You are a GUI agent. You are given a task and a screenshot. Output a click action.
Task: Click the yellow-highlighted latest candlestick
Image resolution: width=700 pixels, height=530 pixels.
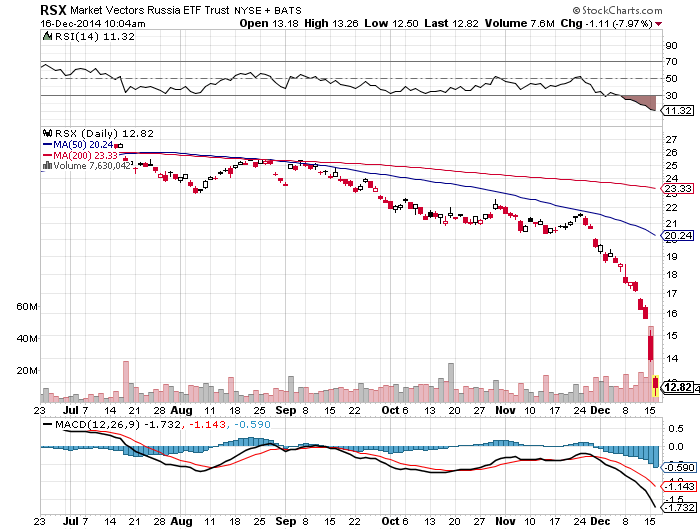655,385
